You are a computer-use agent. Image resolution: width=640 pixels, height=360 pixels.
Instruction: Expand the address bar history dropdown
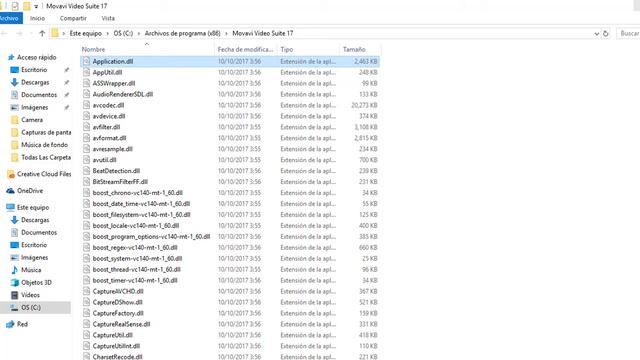click(596, 33)
